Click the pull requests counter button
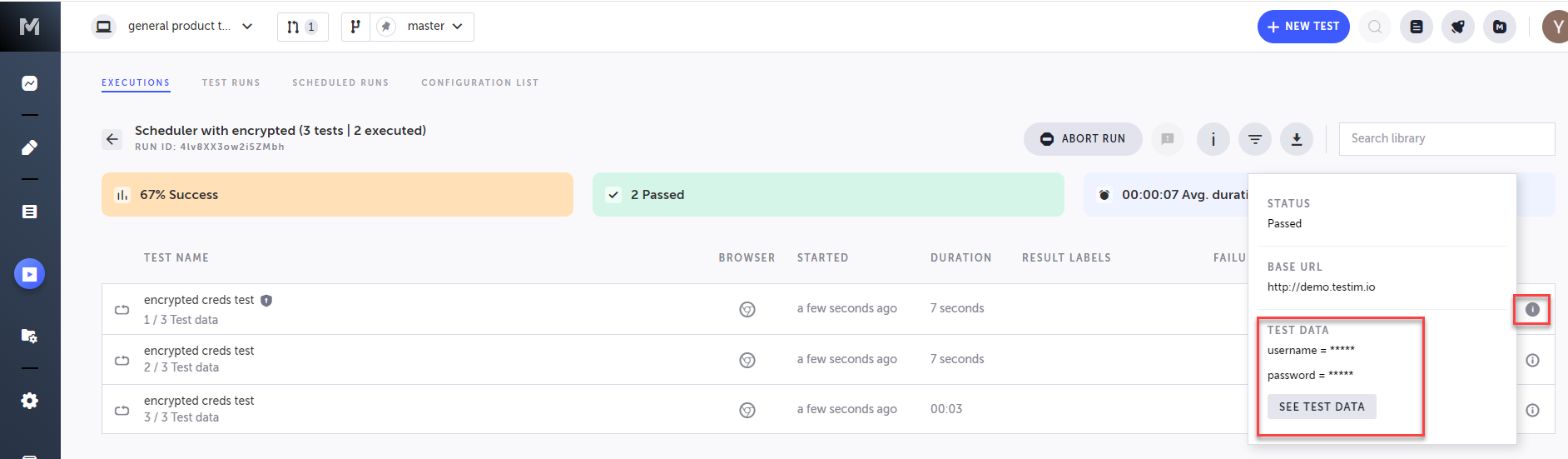The width and height of the screenshot is (1568, 459). (x=302, y=27)
